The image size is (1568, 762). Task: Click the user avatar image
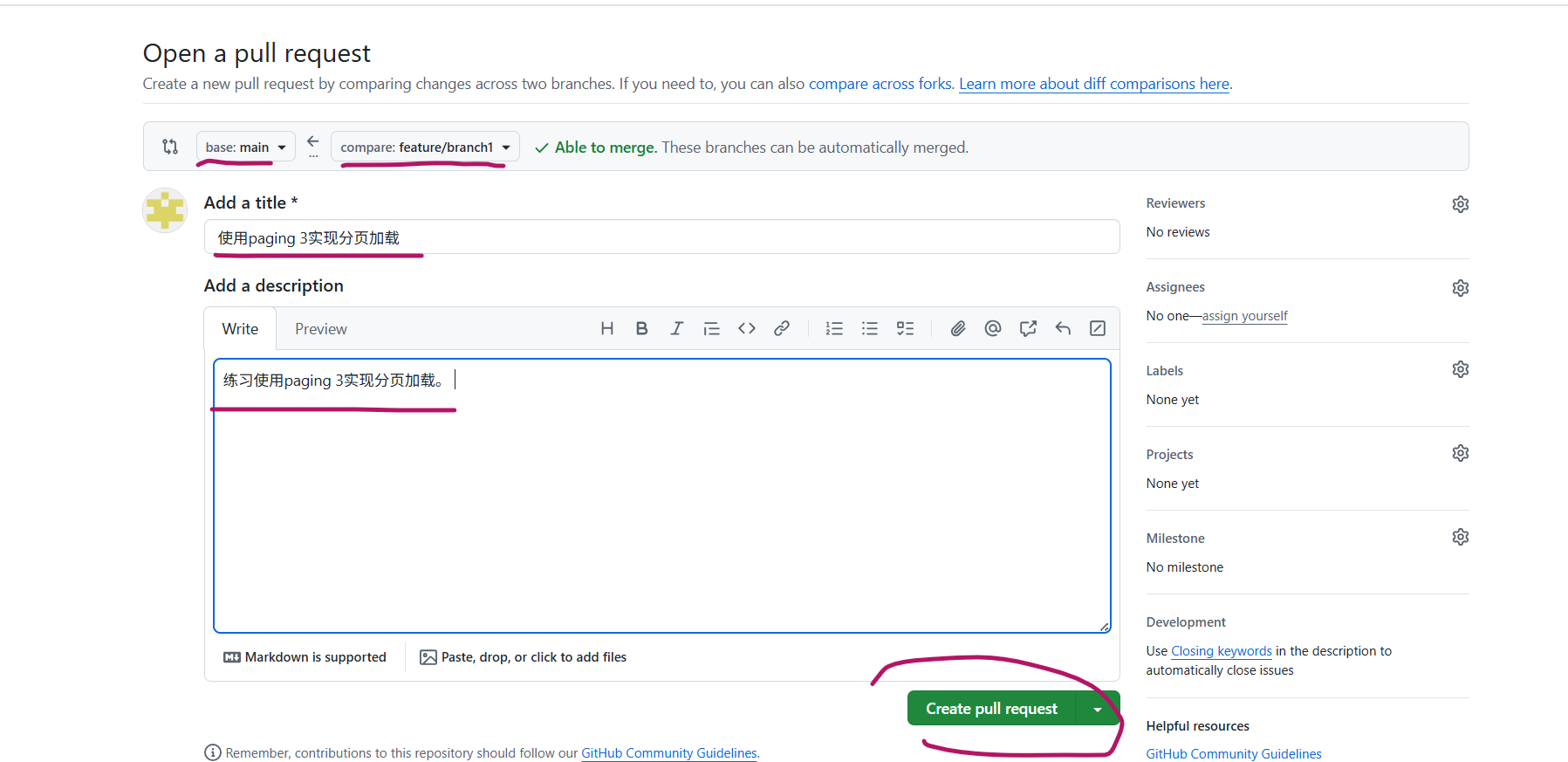[x=165, y=210]
